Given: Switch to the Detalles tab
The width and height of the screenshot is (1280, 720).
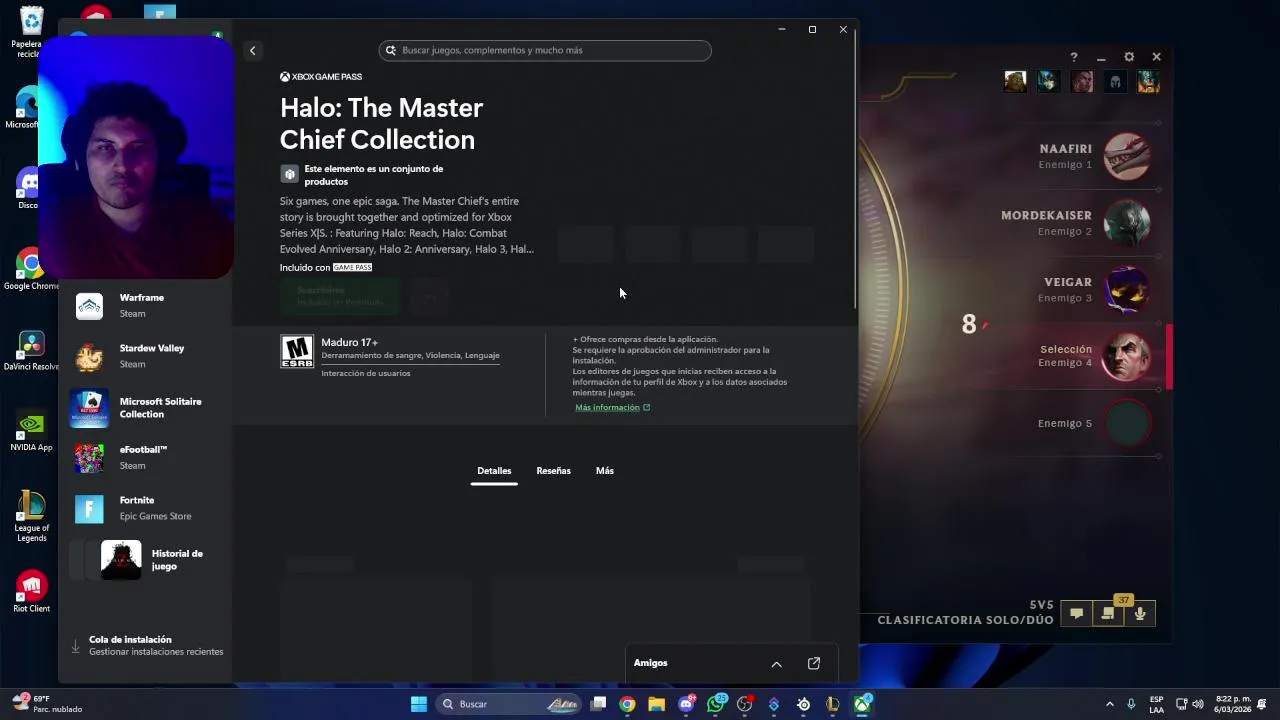Looking at the screenshot, I should point(494,471).
